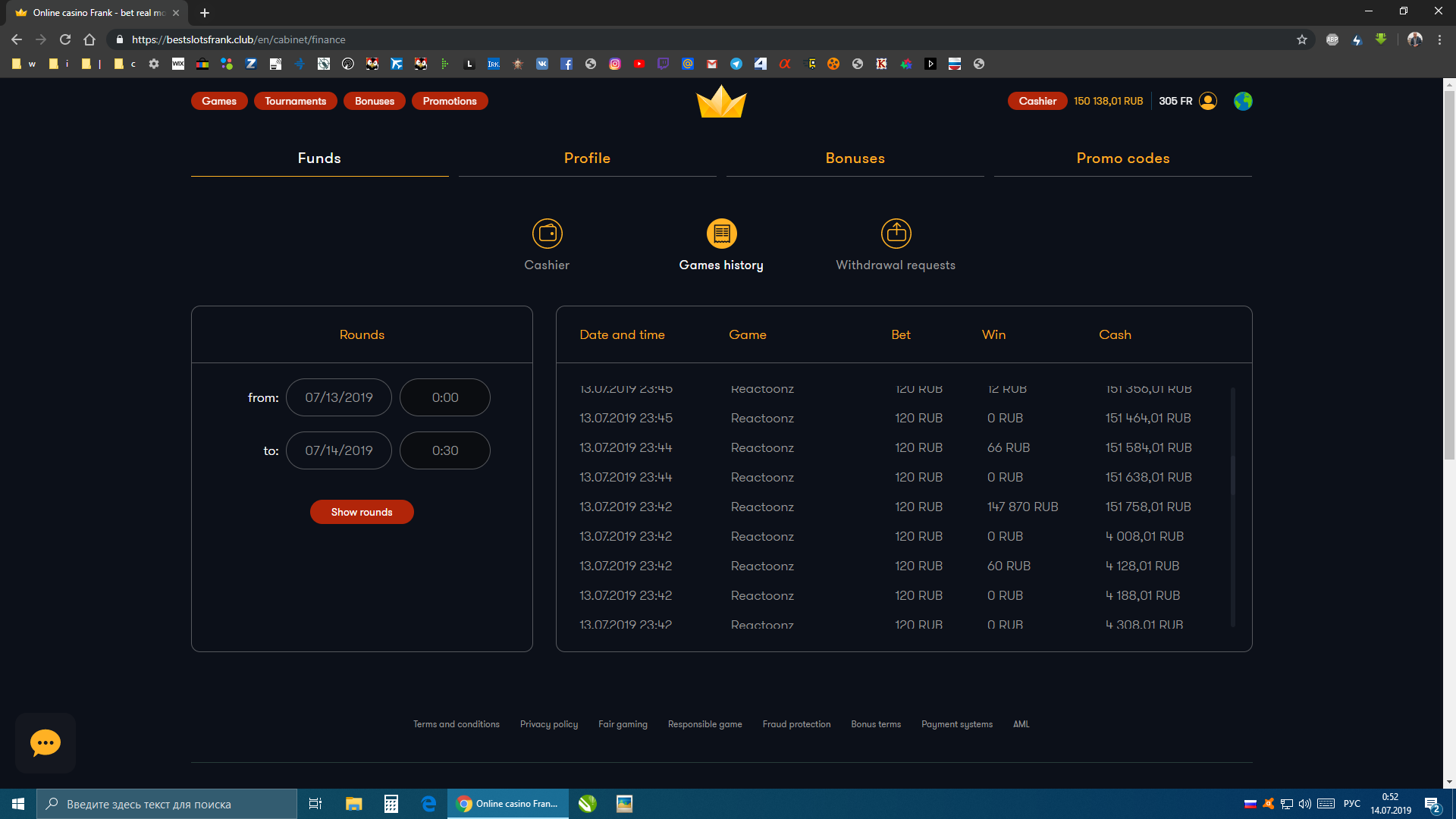Reload the page in the browser

[x=65, y=39]
